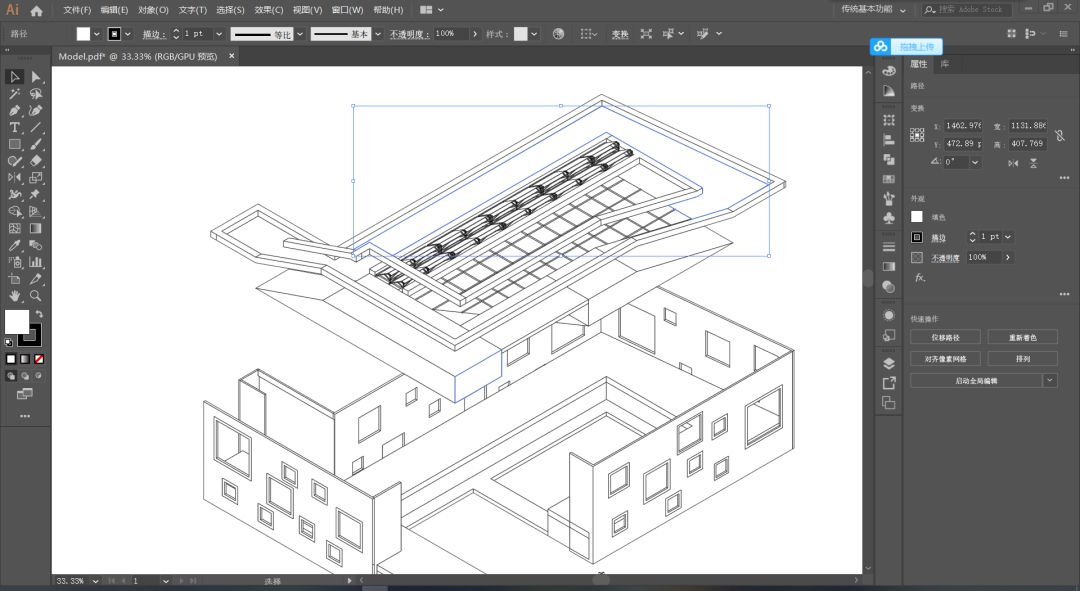Select the Direct Selection tool
The image size is (1080, 591).
tap(36, 76)
